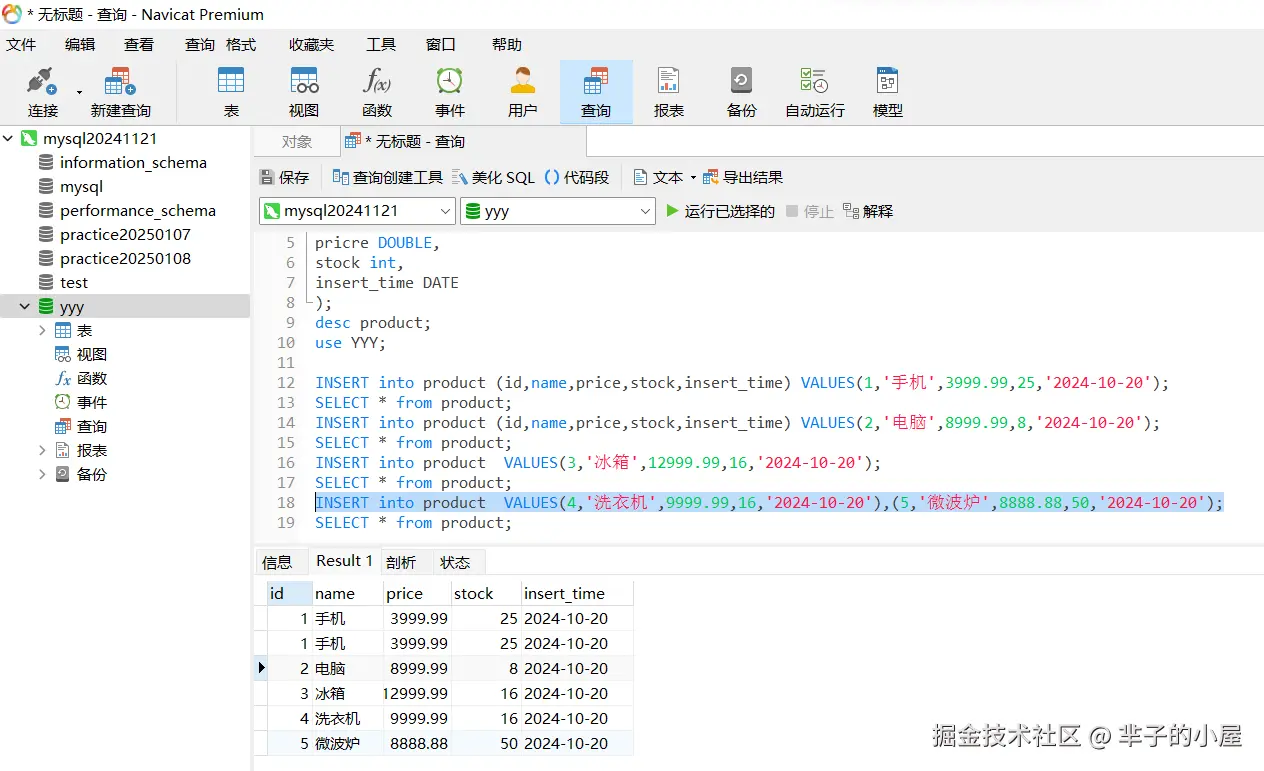Select practice20250107 database in tree
Viewport: 1264px width, 771px height.
(x=125, y=234)
